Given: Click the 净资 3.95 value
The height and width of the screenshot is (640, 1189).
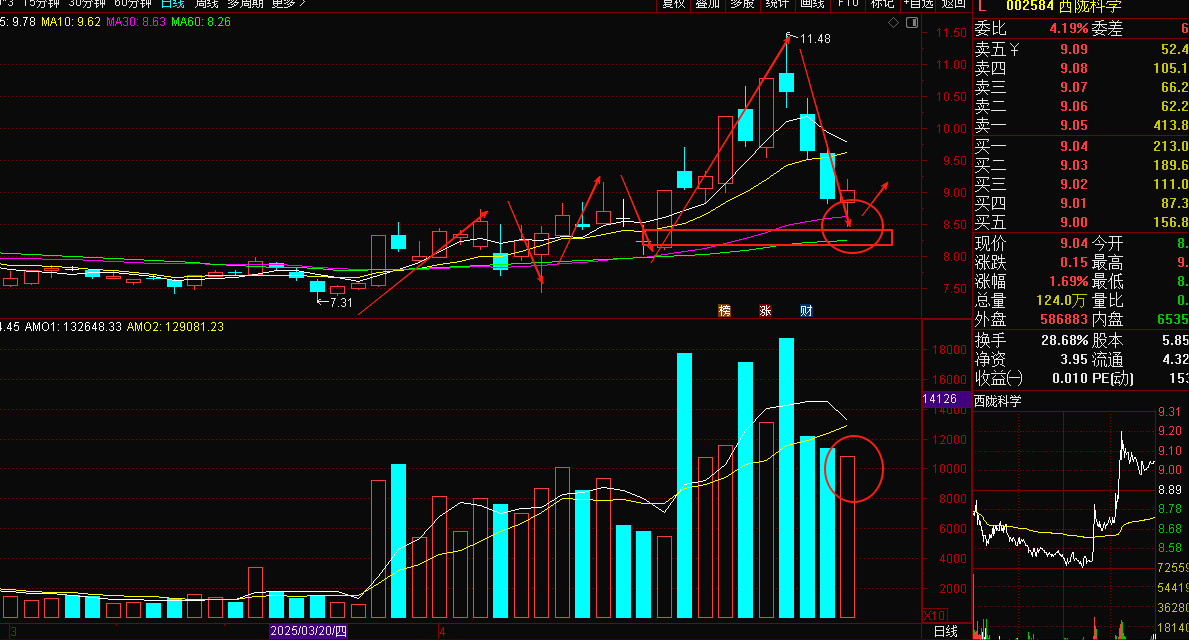Looking at the screenshot, I should pyautogui.click(x=1074, y=359).
